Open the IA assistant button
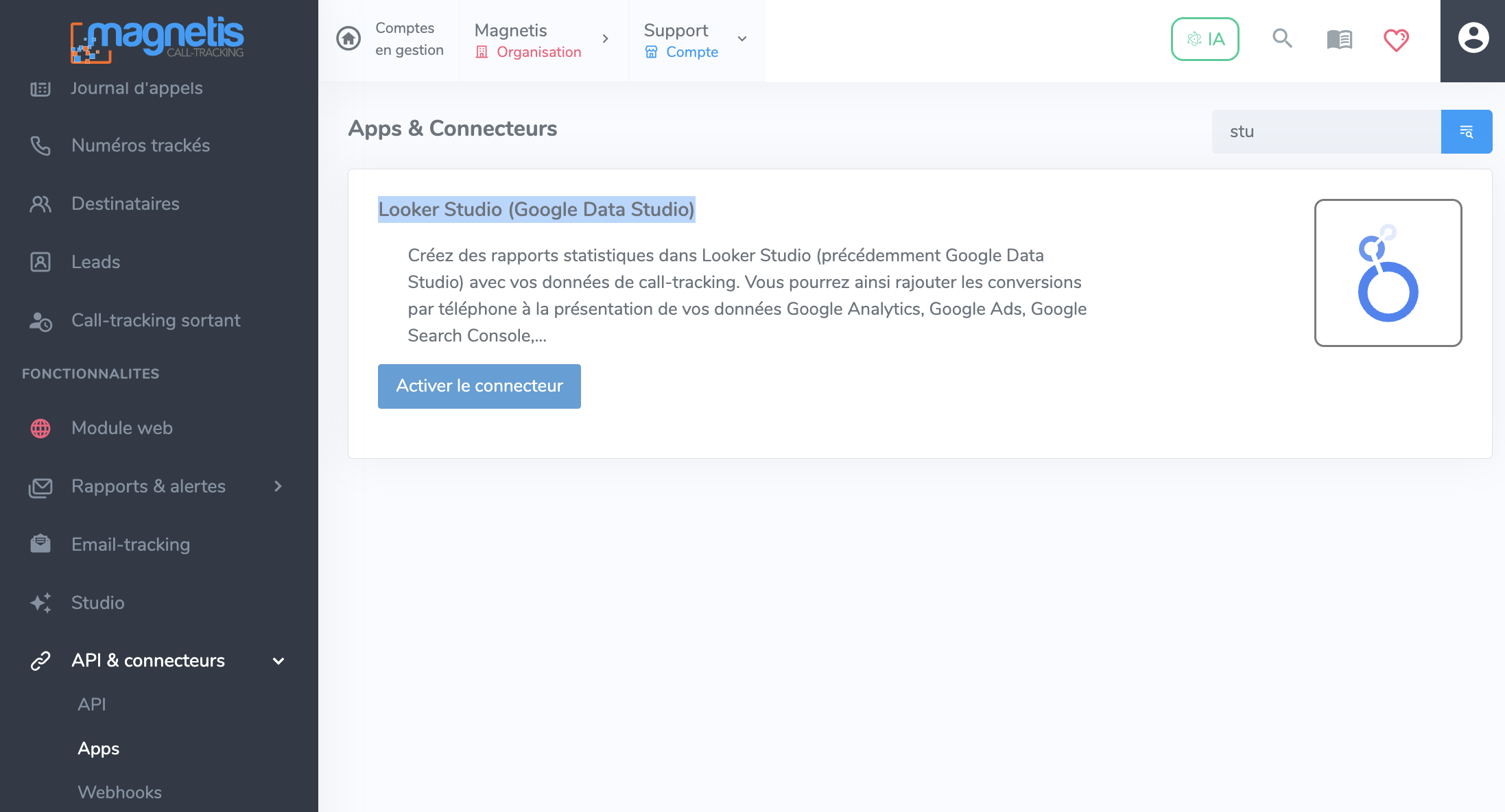 [1205, 39]
